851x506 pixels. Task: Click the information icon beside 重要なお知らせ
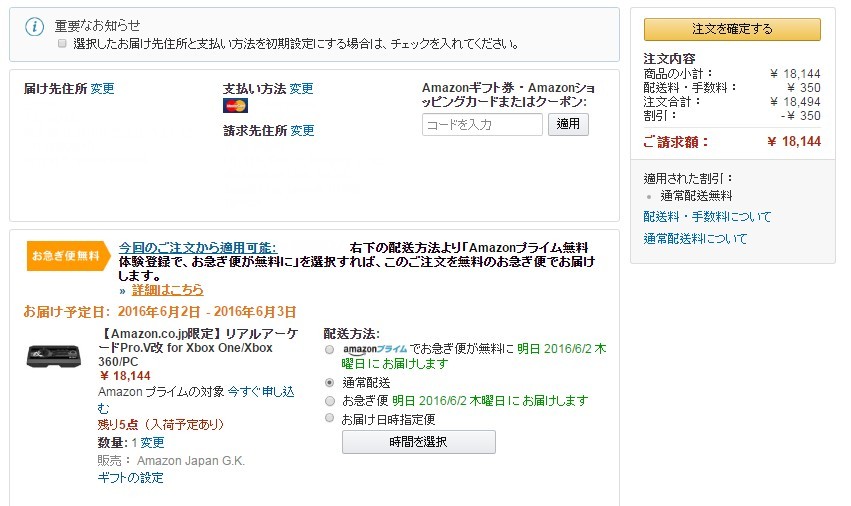[35, 28]
